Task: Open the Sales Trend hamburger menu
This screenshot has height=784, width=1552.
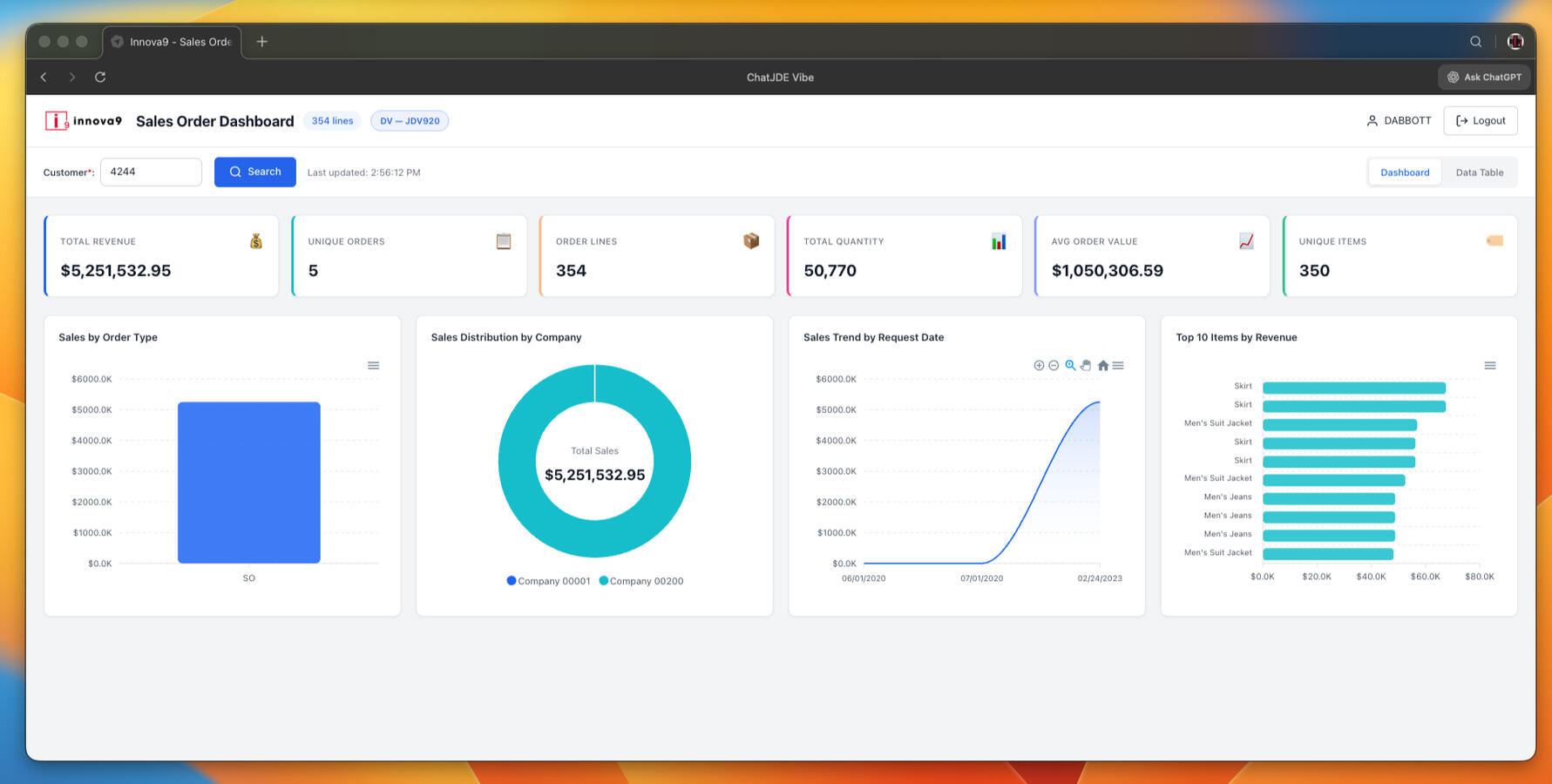Action: coord(1119,366)
